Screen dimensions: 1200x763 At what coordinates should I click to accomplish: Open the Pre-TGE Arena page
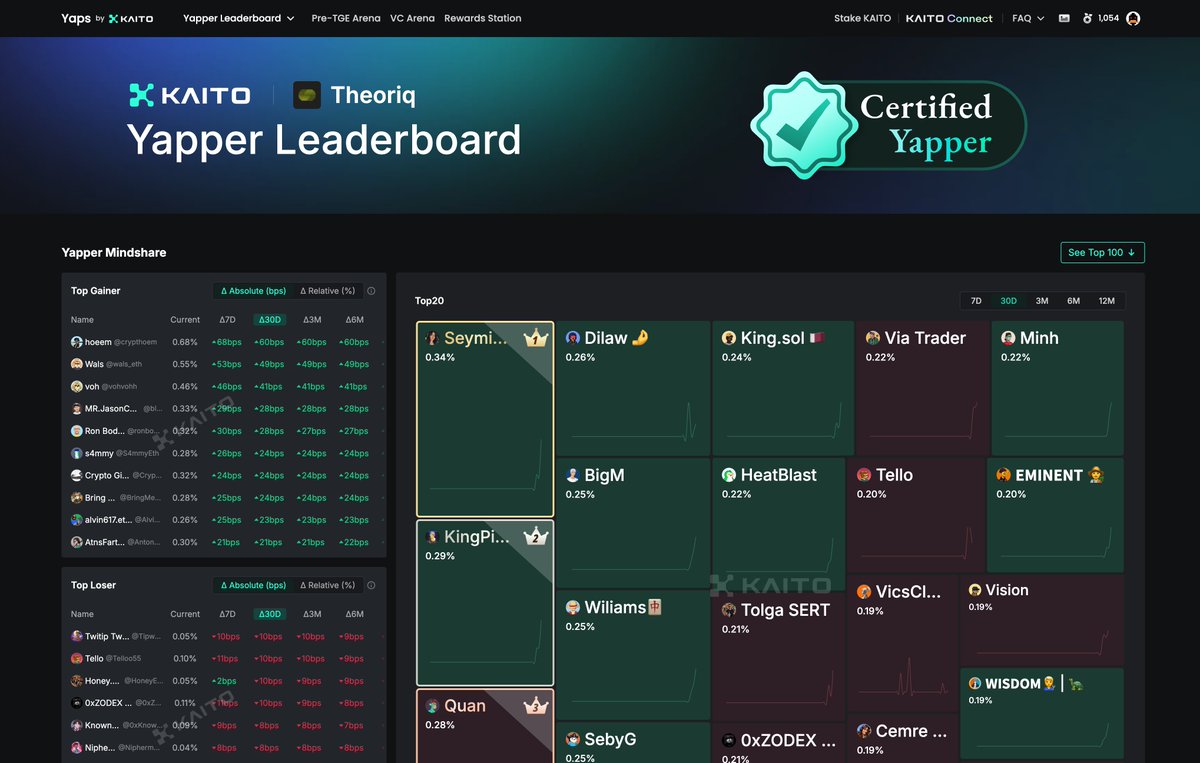(x=346, y=18)
